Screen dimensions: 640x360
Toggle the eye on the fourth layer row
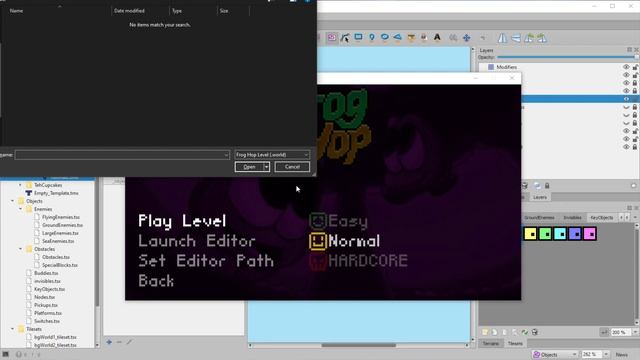click(626, 91)
